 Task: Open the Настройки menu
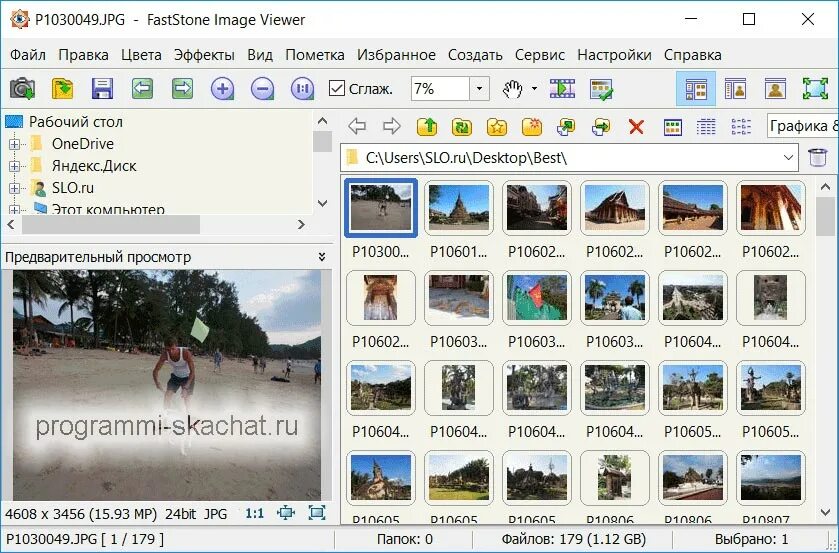614,55
